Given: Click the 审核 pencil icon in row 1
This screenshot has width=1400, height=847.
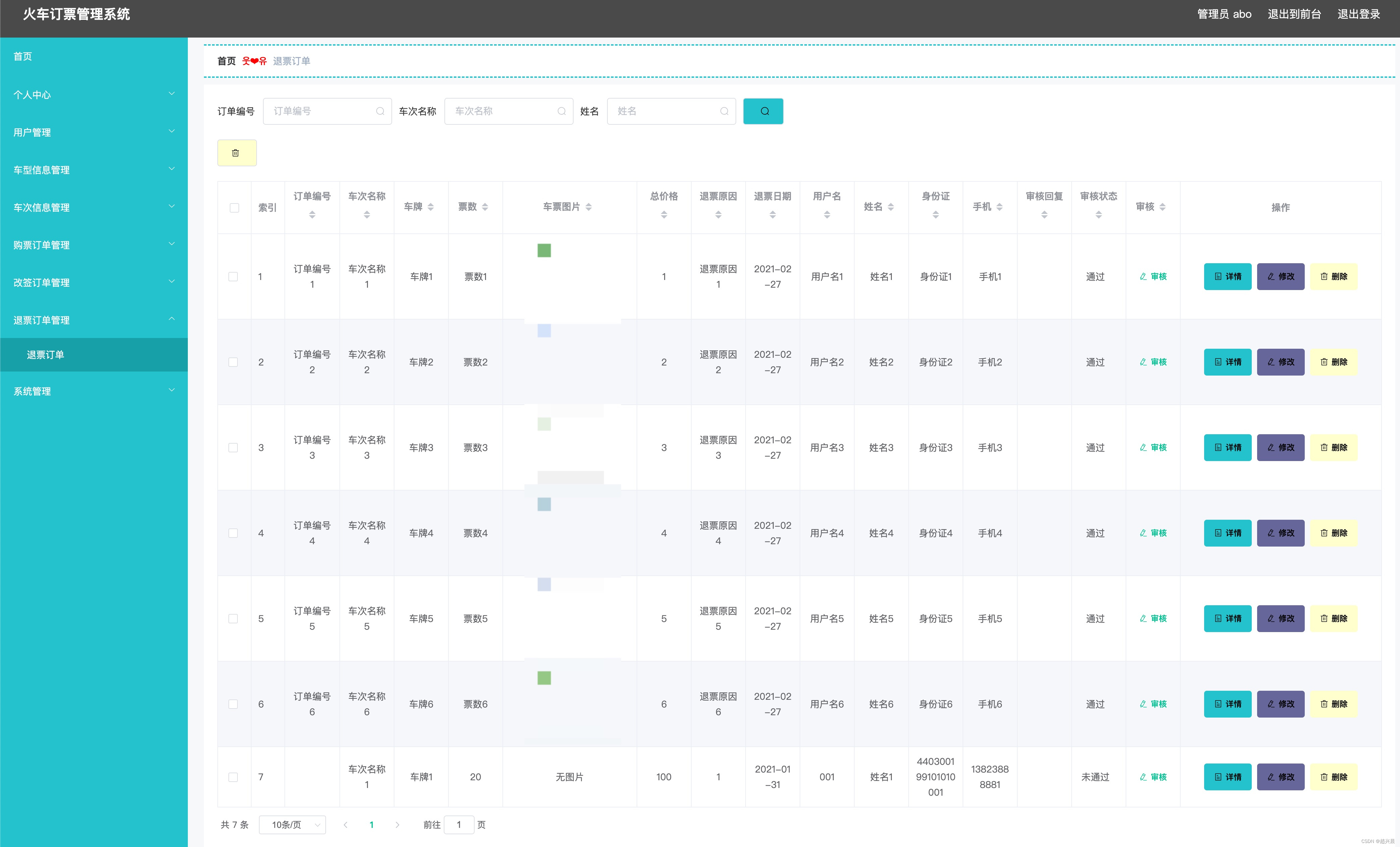Looking at the screenshot, I should [x=1143, y=277].
